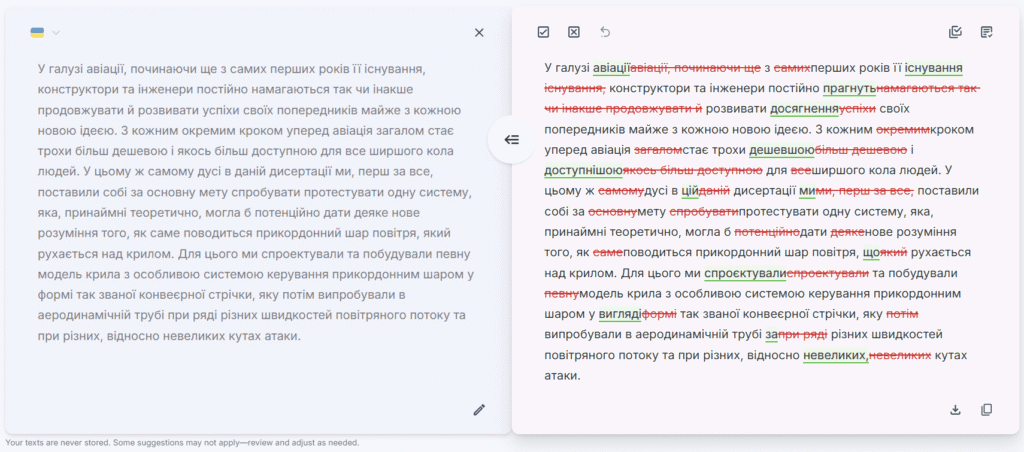Viewport: 1024px width, 452px height.
Task: Edit the source text with the pencil icon
Action: tap(479, 409)
